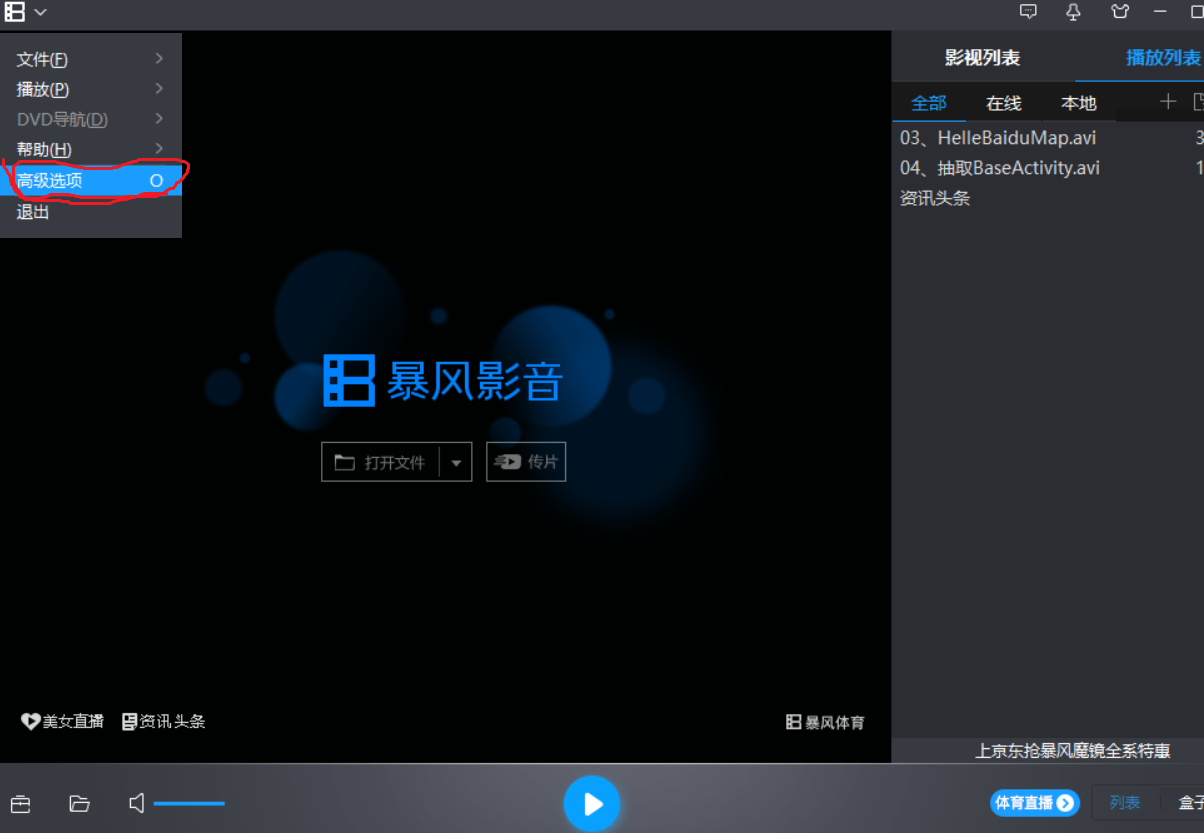Open the 暴风体育 link
Viewport: 1204px width, 833px height.
pyautogui.click(x=826, y=722)
